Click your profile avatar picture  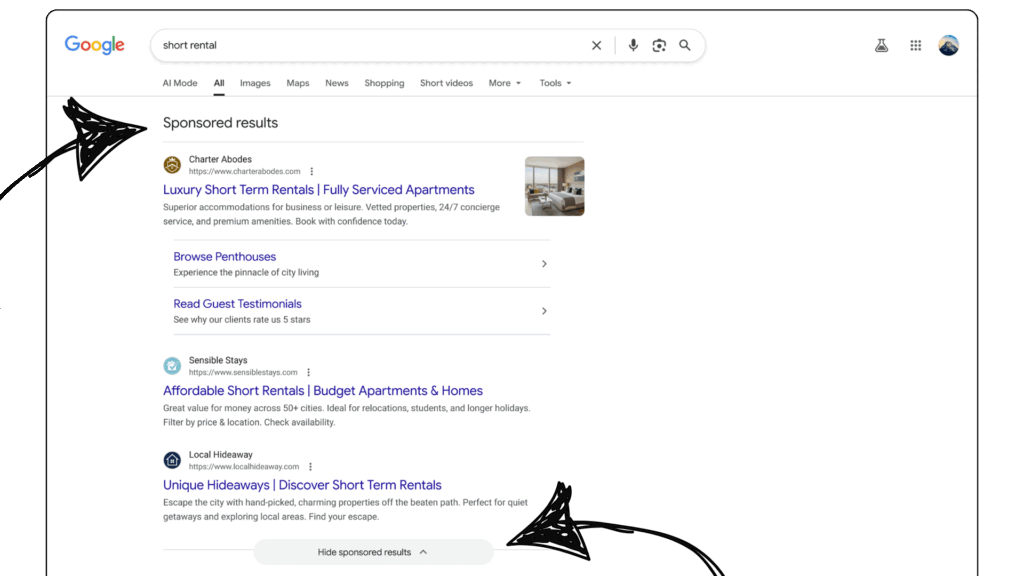click(948, 45)
